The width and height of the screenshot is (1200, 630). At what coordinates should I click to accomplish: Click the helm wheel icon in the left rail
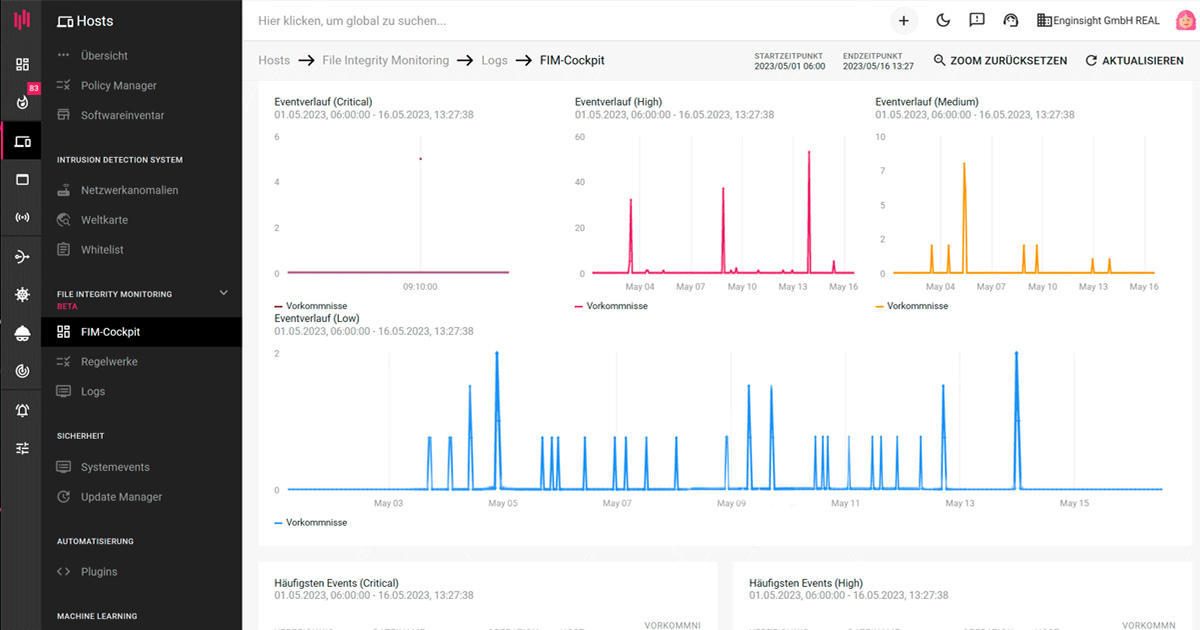(x=22, y=295)
